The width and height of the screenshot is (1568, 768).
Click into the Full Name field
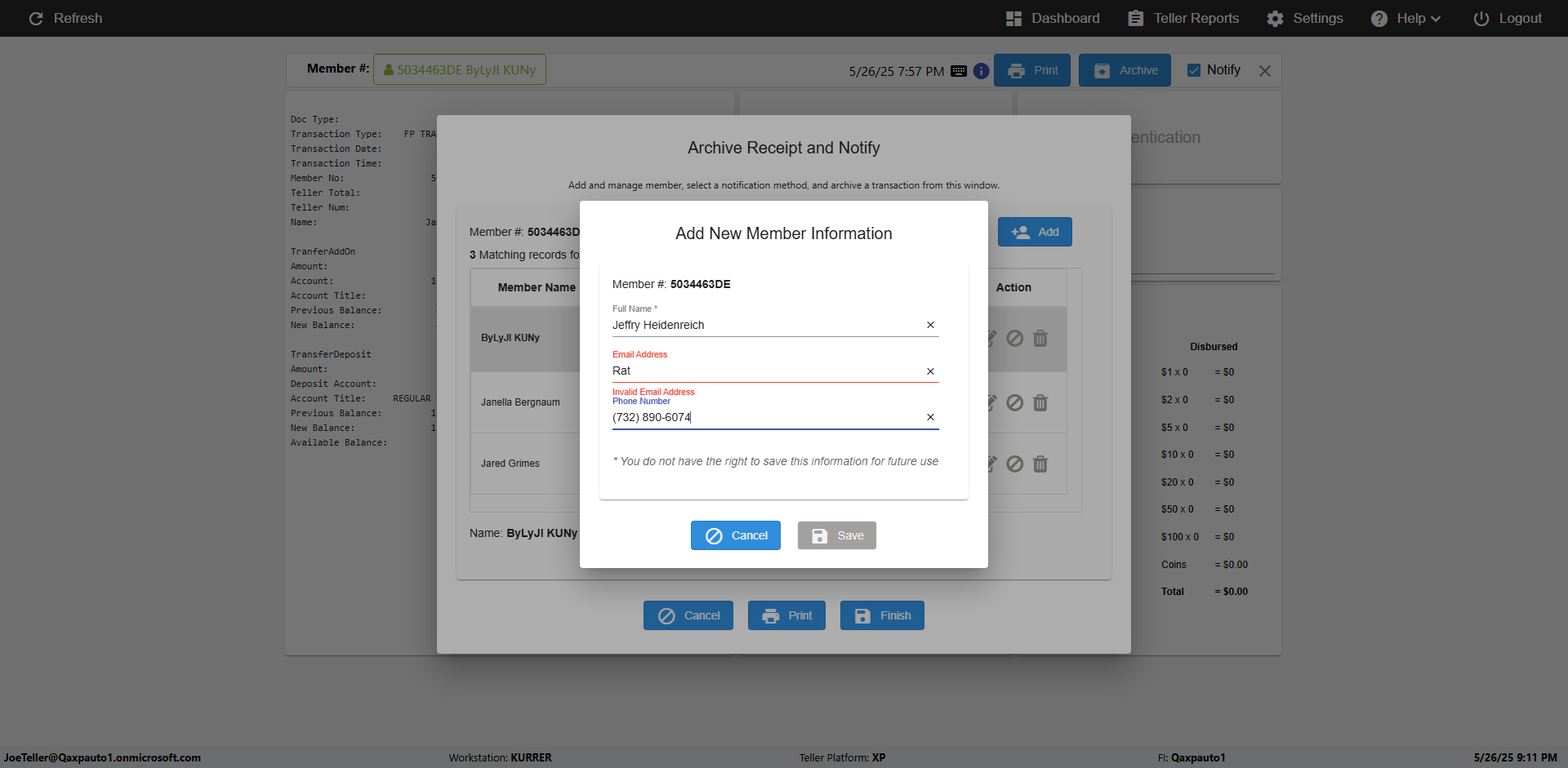coord(766,325)
